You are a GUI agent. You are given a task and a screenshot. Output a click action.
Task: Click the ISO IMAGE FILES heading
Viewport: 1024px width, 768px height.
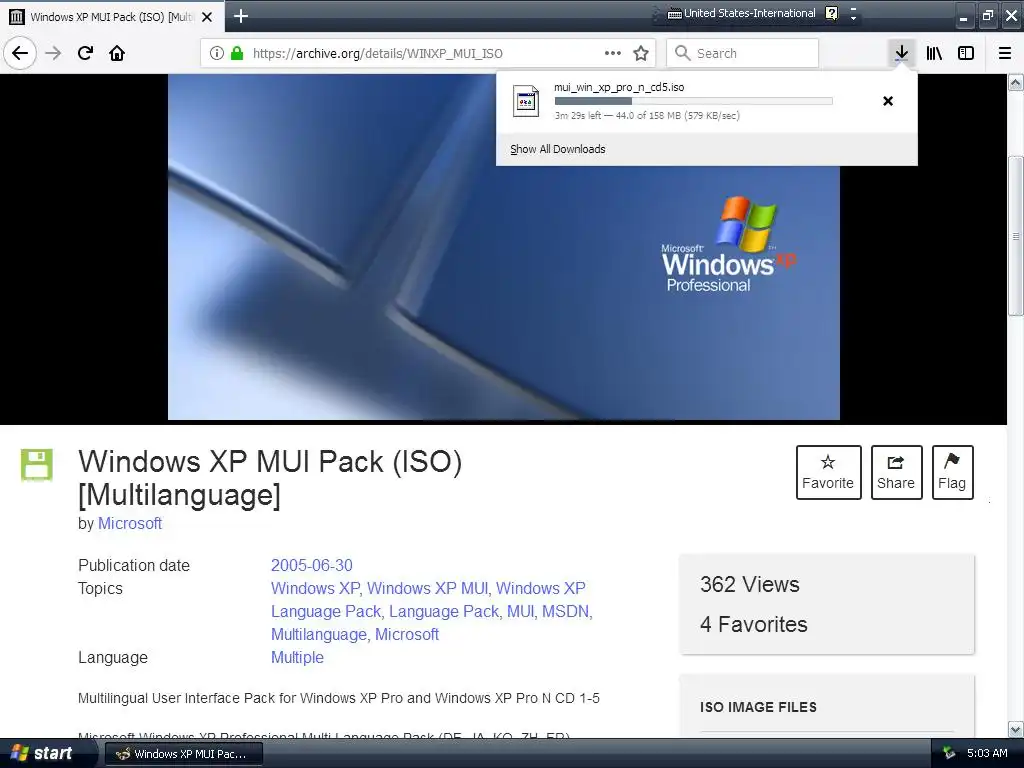coord(758,707)
